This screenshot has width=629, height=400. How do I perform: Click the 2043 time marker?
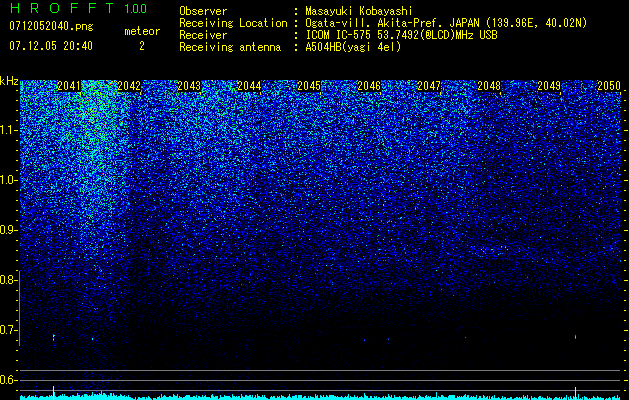189,86
